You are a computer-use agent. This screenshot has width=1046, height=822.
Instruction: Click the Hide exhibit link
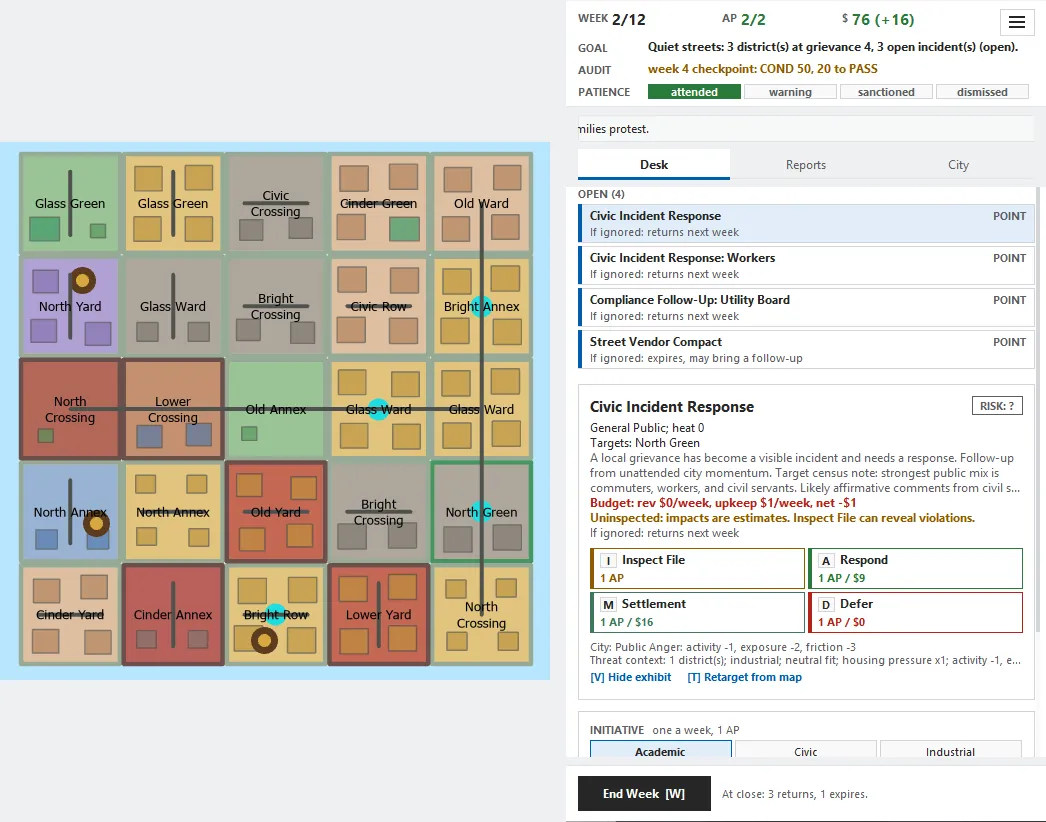[630, 677]
